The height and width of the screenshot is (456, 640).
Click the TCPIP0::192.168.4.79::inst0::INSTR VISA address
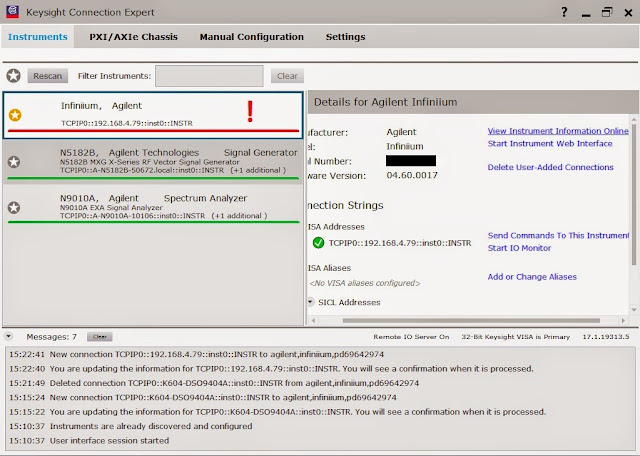click(x=400, y=243)
